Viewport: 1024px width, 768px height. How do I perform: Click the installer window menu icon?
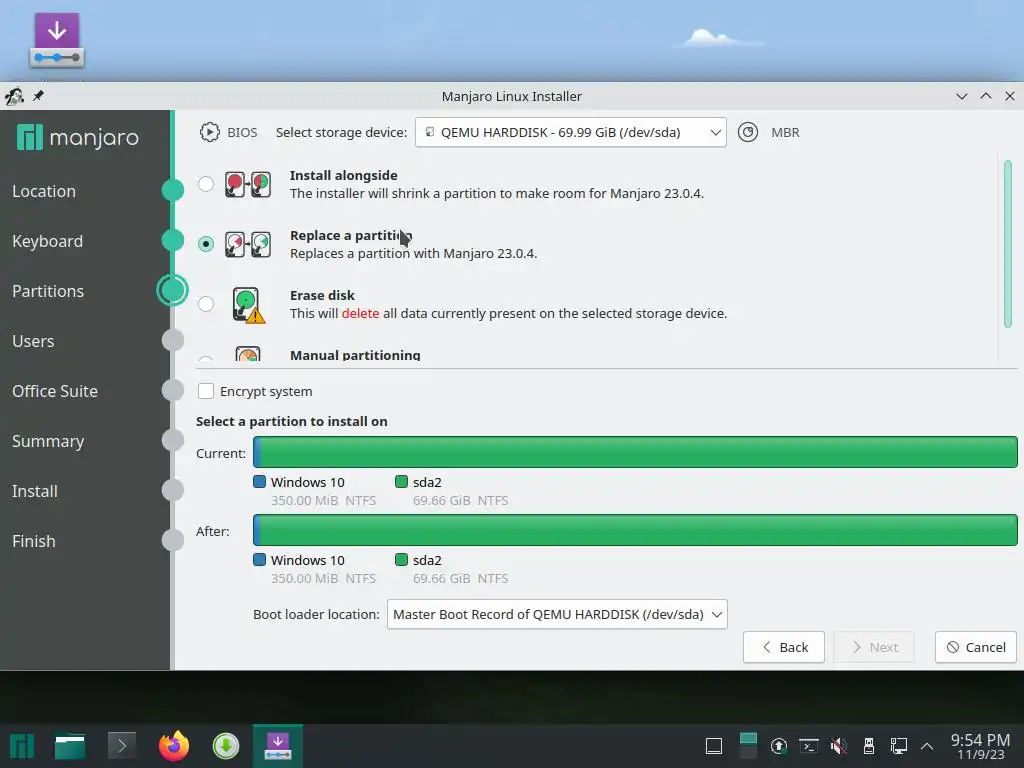(14, 97)
